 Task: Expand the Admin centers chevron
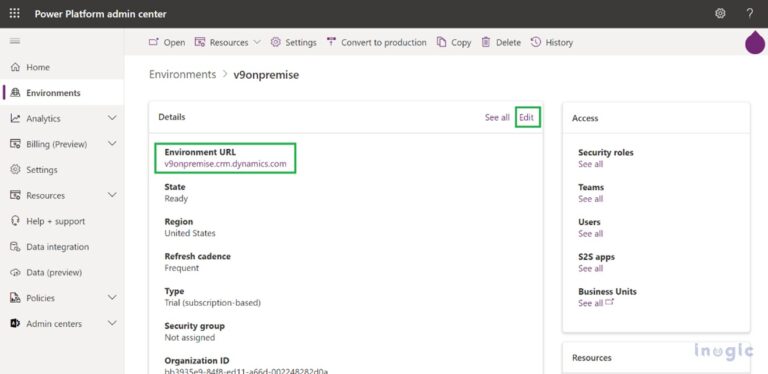pyautogui.click(x=112, y=323)
